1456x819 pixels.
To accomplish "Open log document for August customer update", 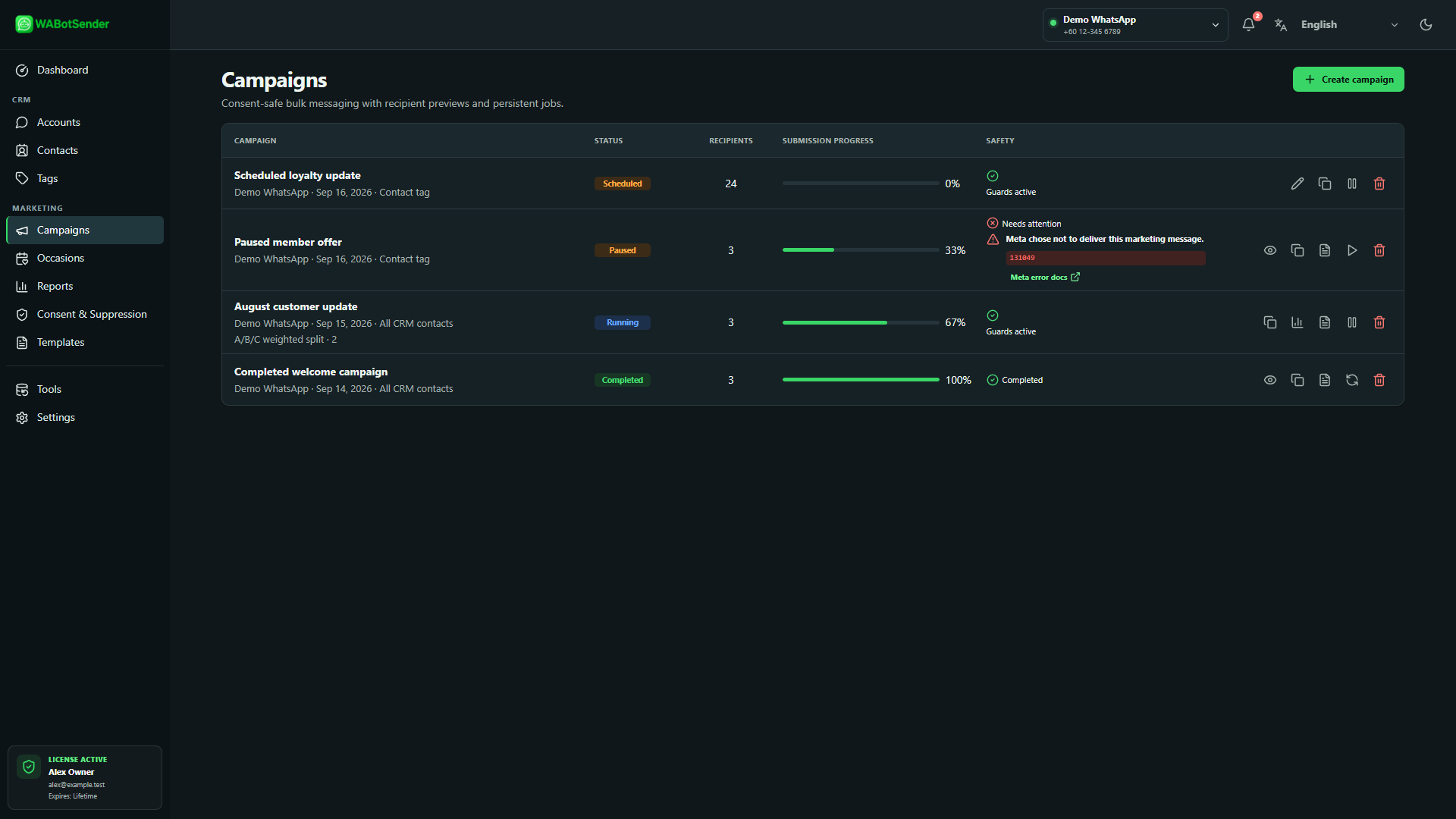I will point(1325,322).
